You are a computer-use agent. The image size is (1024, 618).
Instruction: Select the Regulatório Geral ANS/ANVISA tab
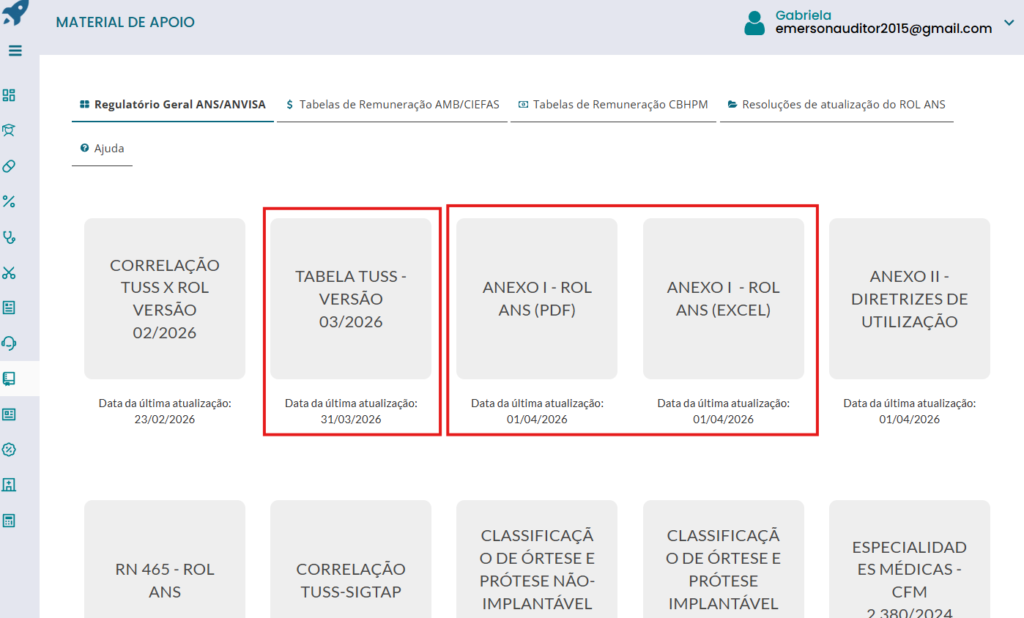click(172, 105)
